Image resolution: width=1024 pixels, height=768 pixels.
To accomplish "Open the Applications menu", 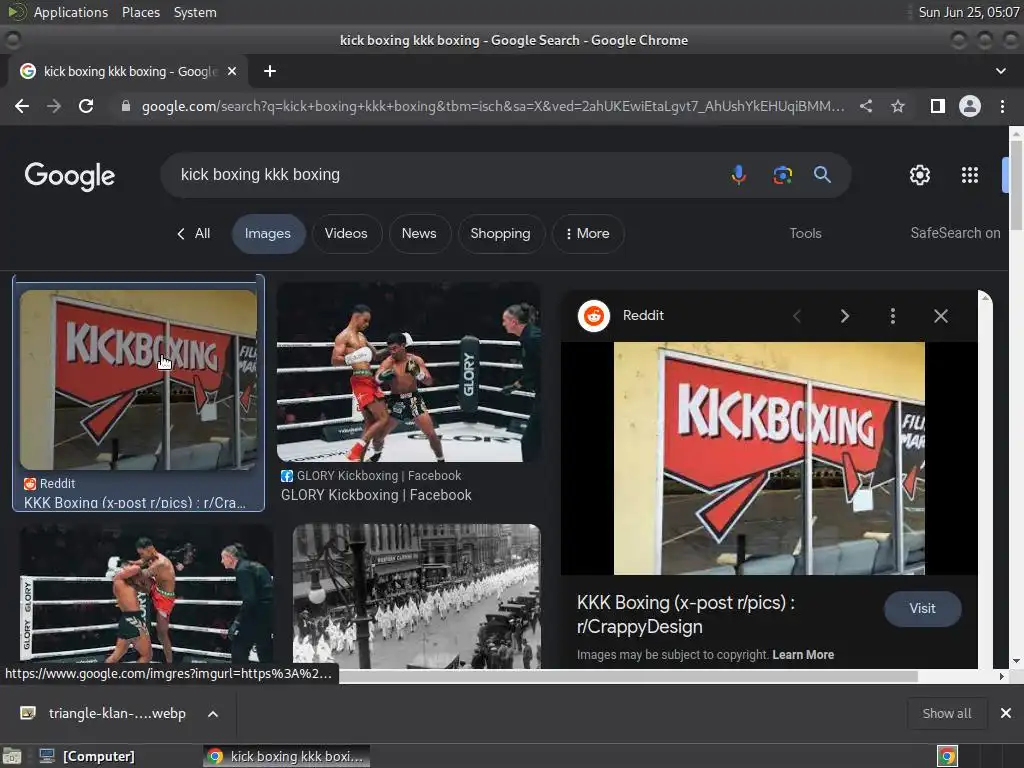I will click(x=71, y=12).
